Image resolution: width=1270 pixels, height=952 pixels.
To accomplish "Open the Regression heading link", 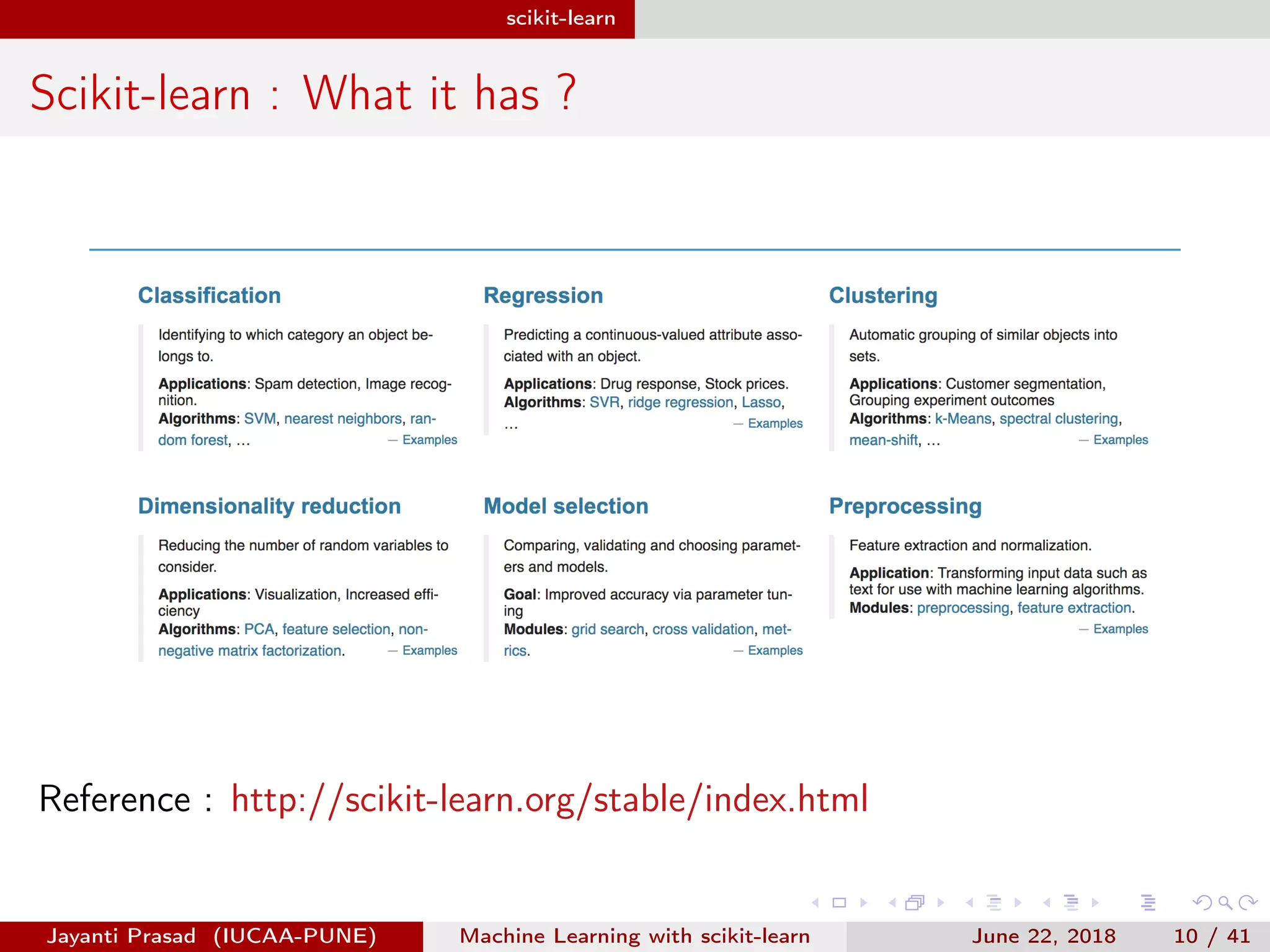I will [543, 296].
